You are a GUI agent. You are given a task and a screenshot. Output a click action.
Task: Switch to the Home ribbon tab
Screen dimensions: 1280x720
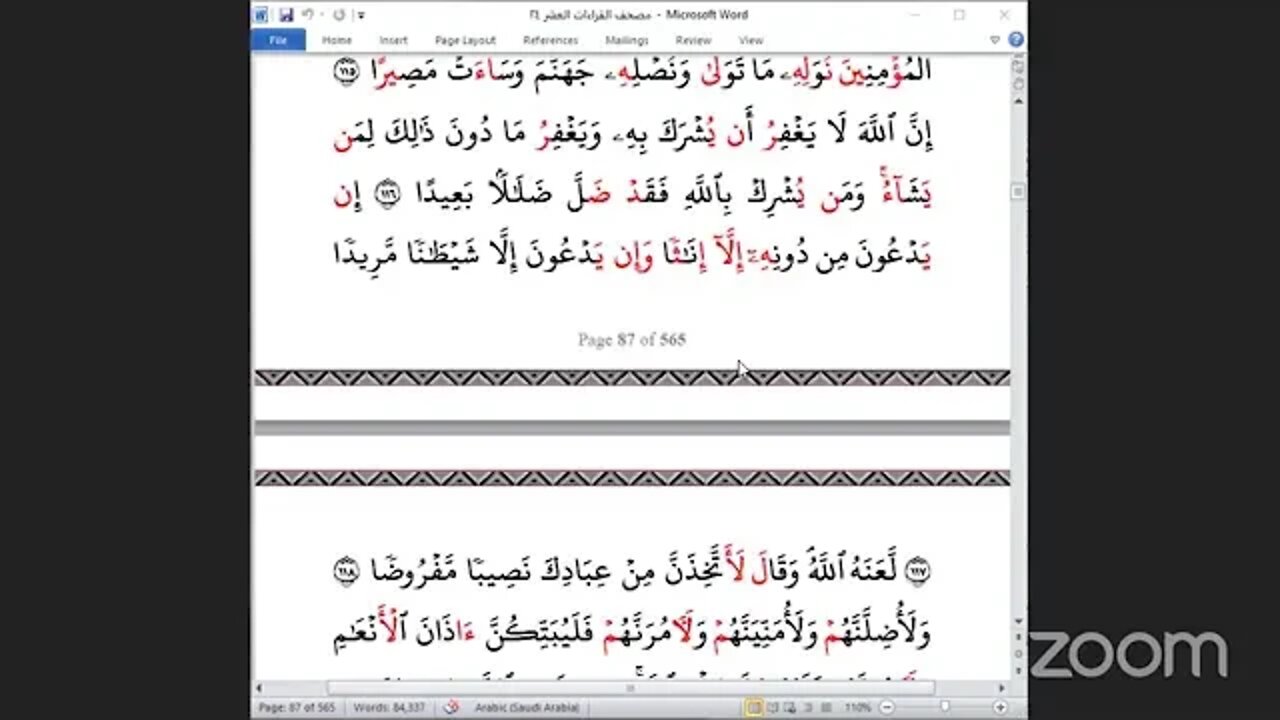[337, 40]
